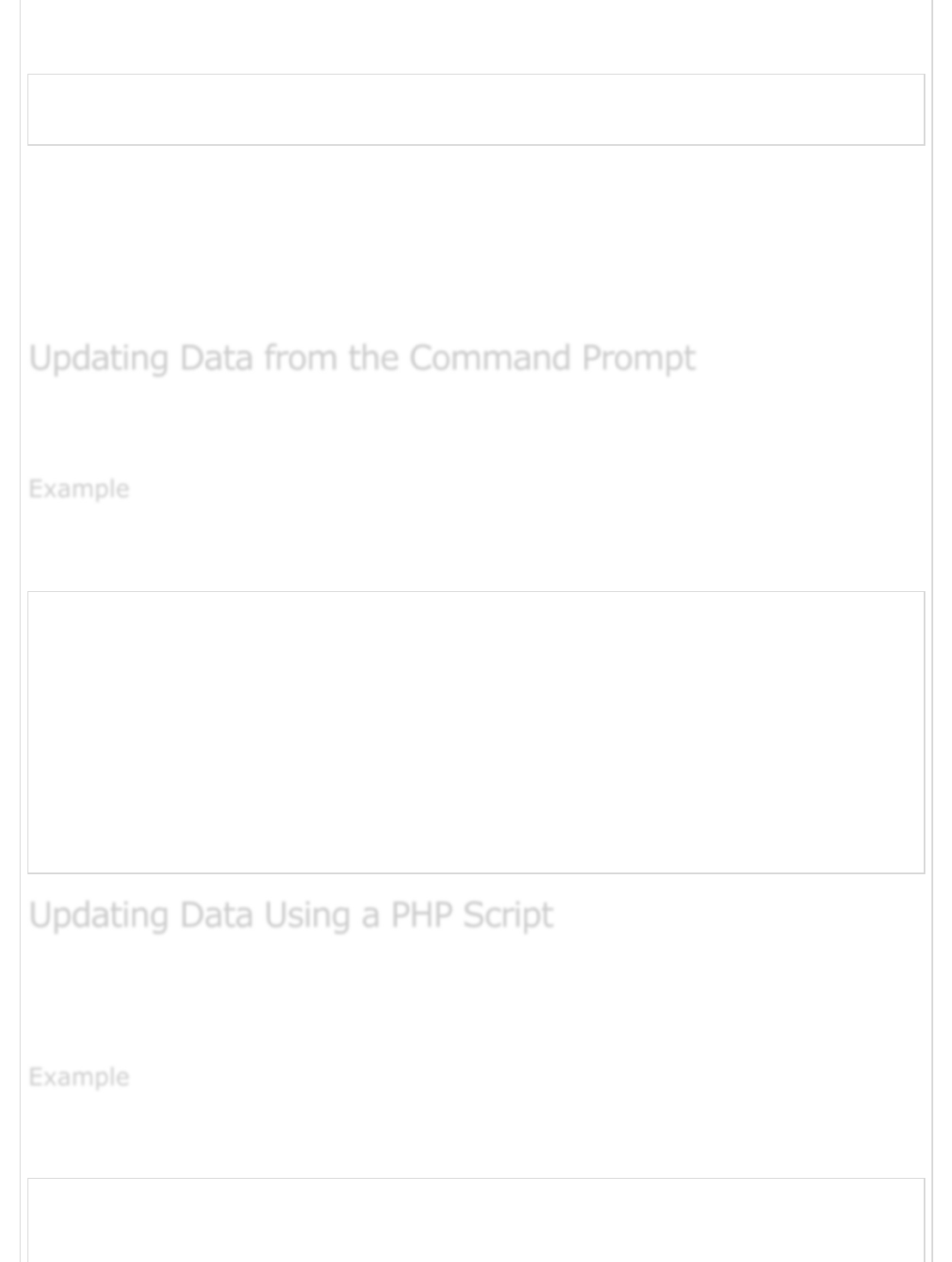Click the Example label under PHP Script heading
952x1262 pixels.
[79, 1077]
